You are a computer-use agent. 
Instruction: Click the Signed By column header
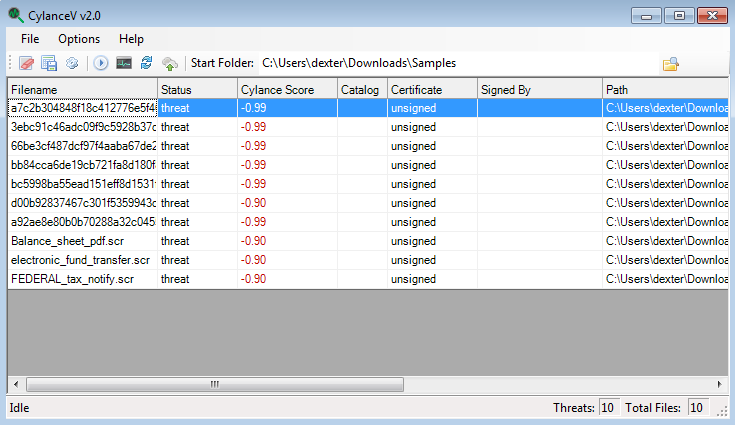(540, 89)
